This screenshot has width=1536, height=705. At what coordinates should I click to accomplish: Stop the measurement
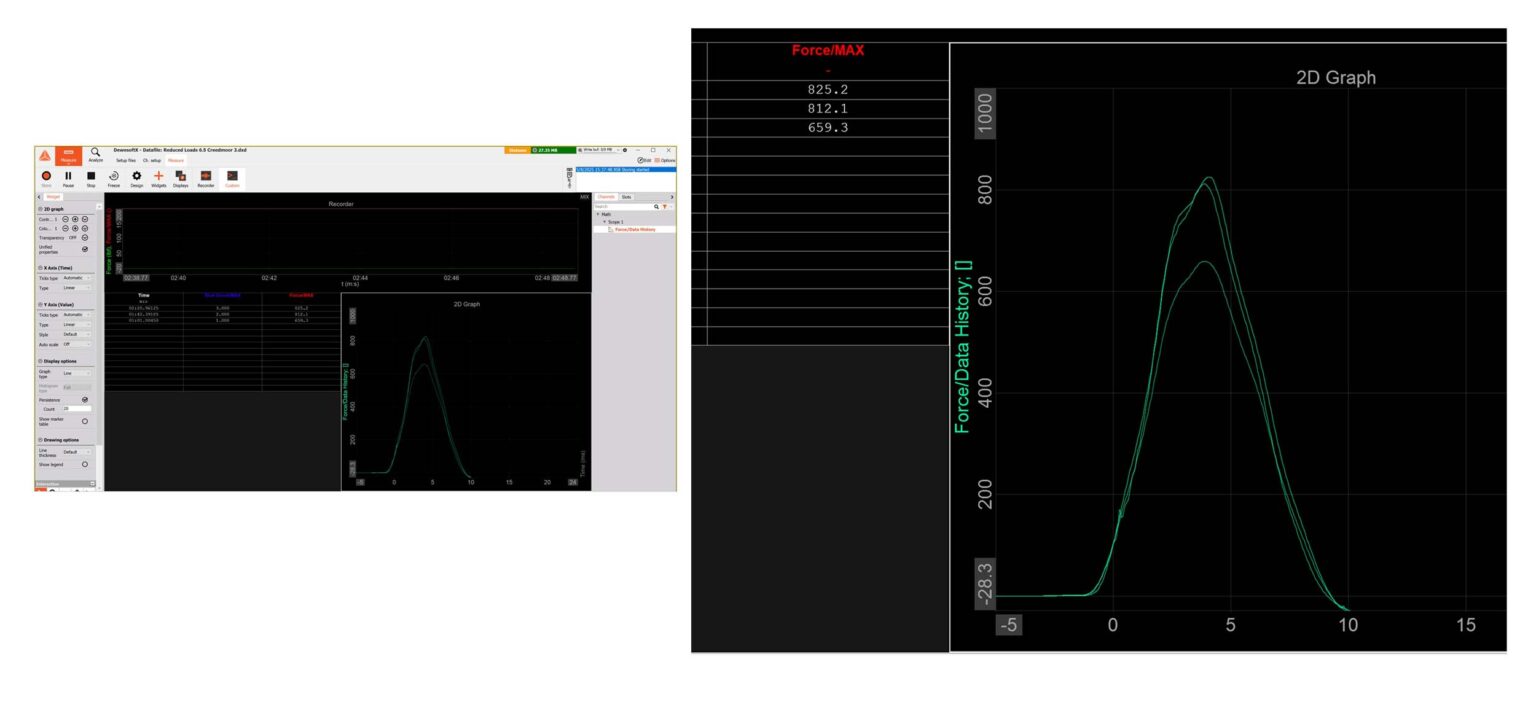coord(91,176)
